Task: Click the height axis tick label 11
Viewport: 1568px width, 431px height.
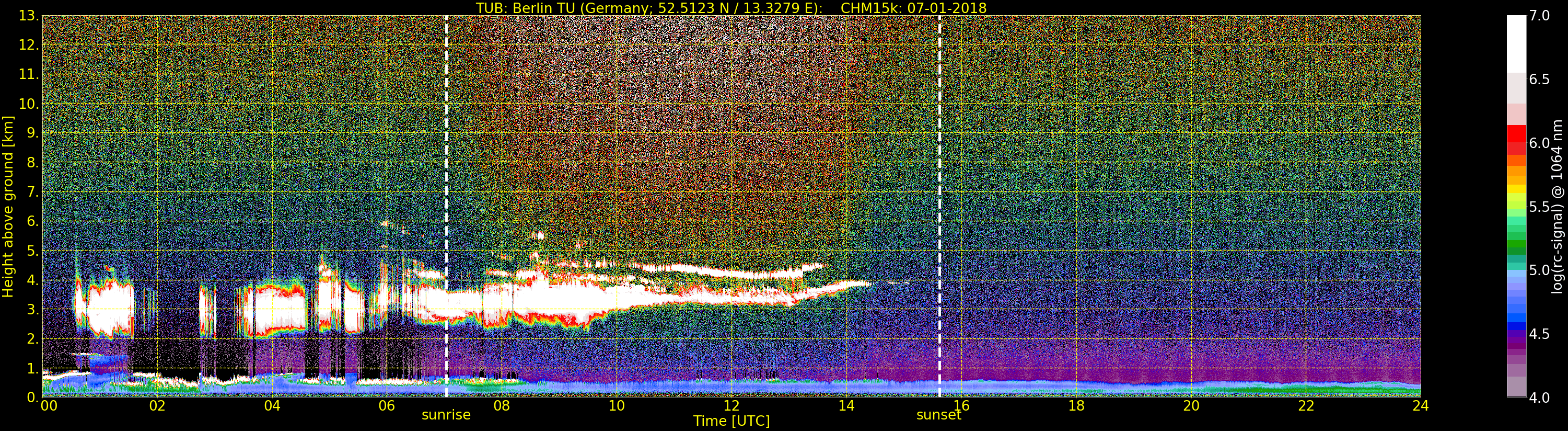Action: pos(29,74)
